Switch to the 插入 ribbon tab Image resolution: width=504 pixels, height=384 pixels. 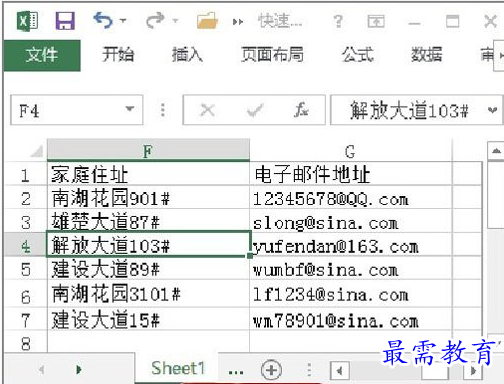[x=187, y=55]
